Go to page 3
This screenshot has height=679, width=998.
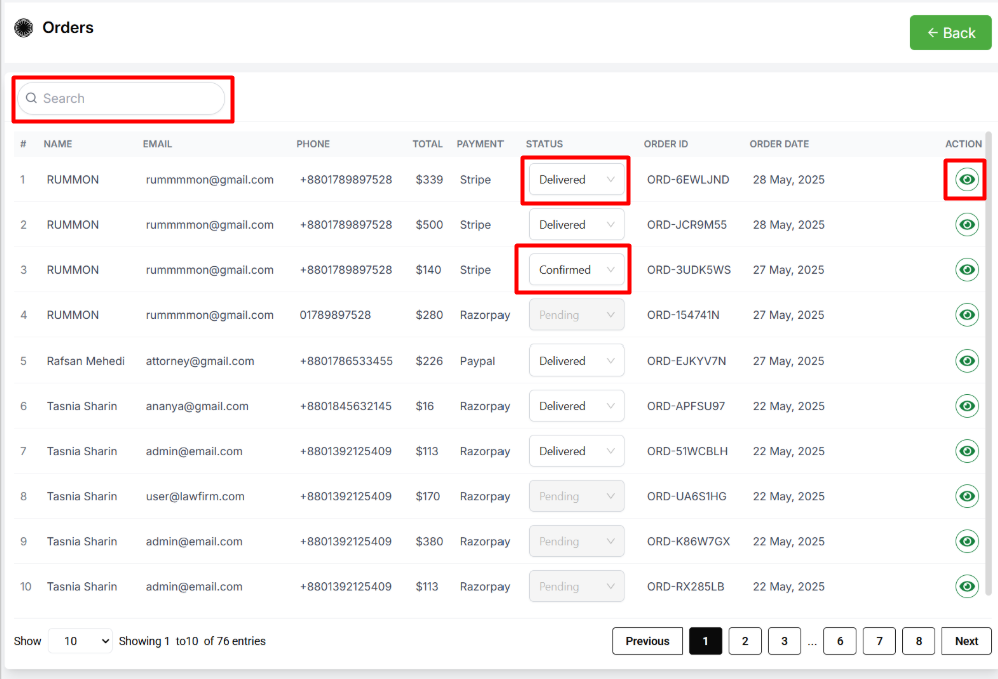click(x=784, y=641)
